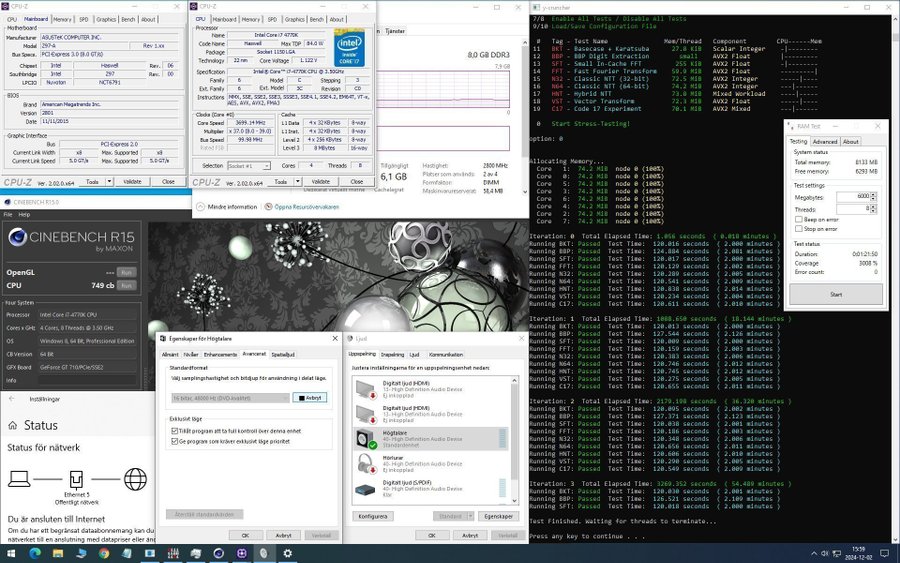
Task: Click the globe internet icon in network status
Action: tap(135, 479)
